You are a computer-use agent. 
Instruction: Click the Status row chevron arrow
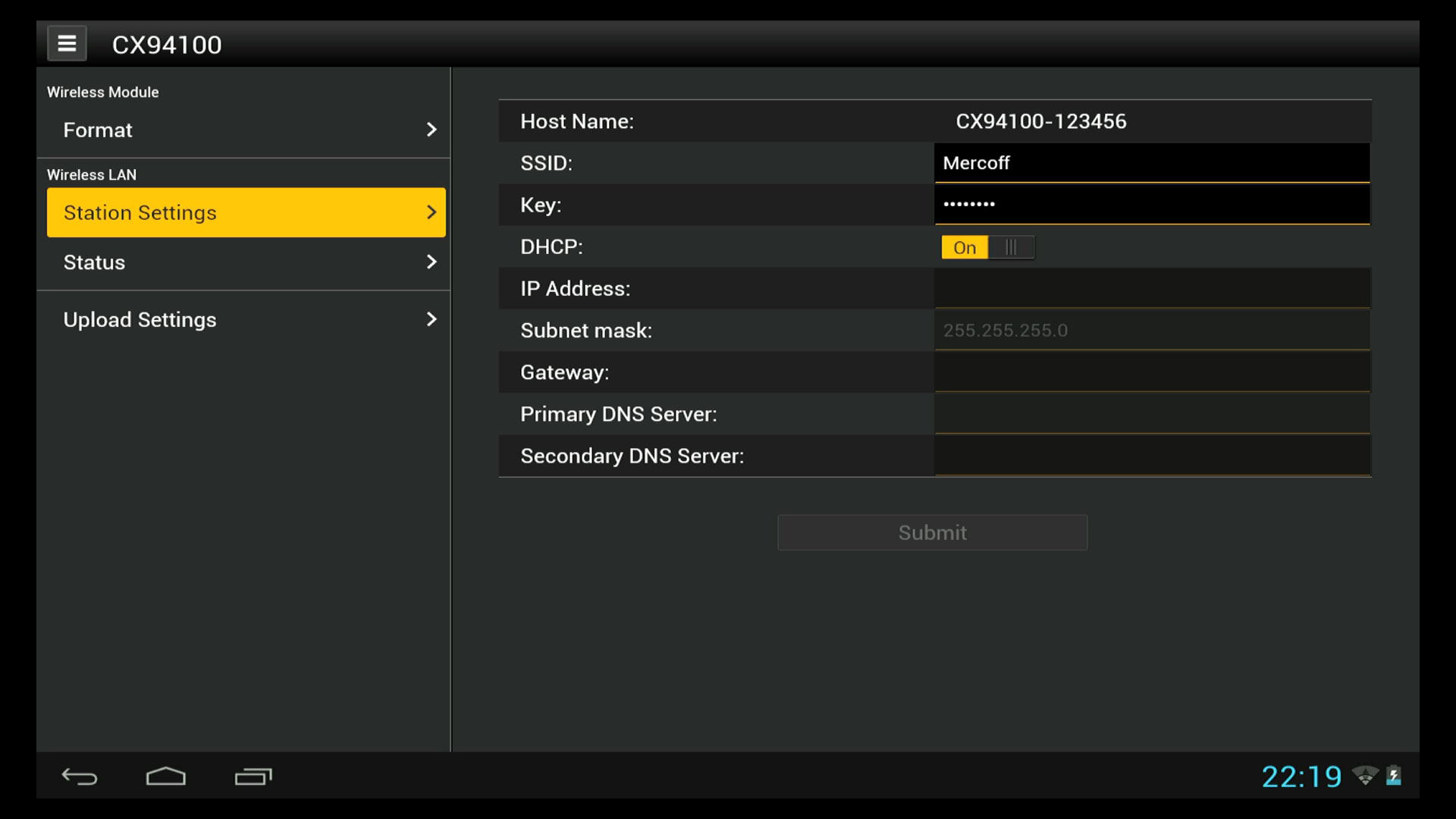pos(431,262)
